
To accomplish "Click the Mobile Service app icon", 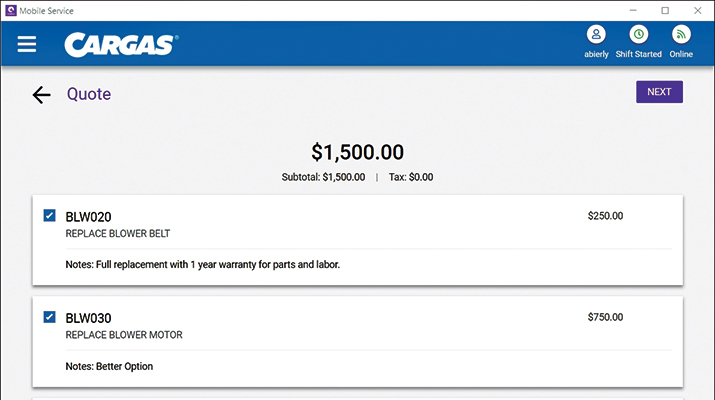I will pos(10,10).
